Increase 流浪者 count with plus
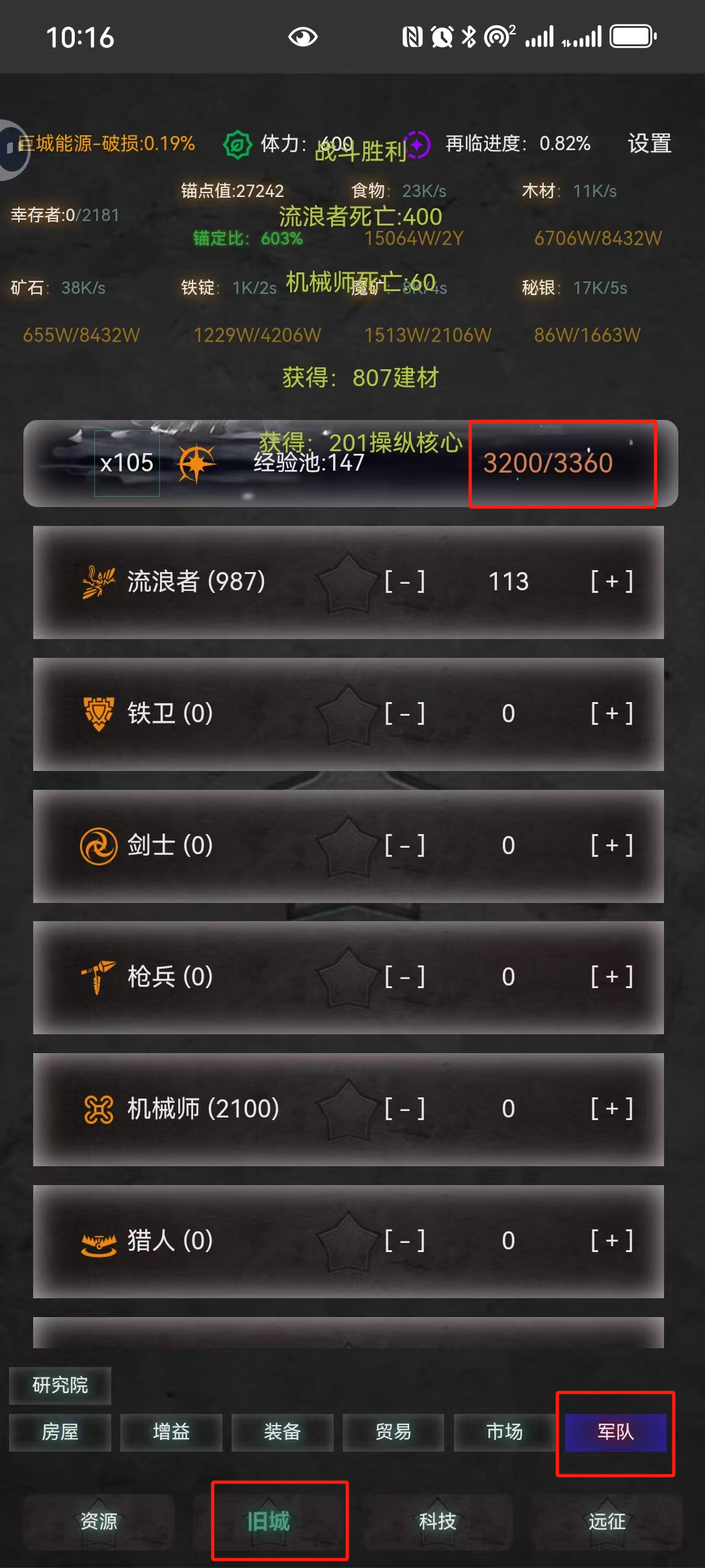The width and height of the screenshot is (705, 1568). (x=611, y=581)
